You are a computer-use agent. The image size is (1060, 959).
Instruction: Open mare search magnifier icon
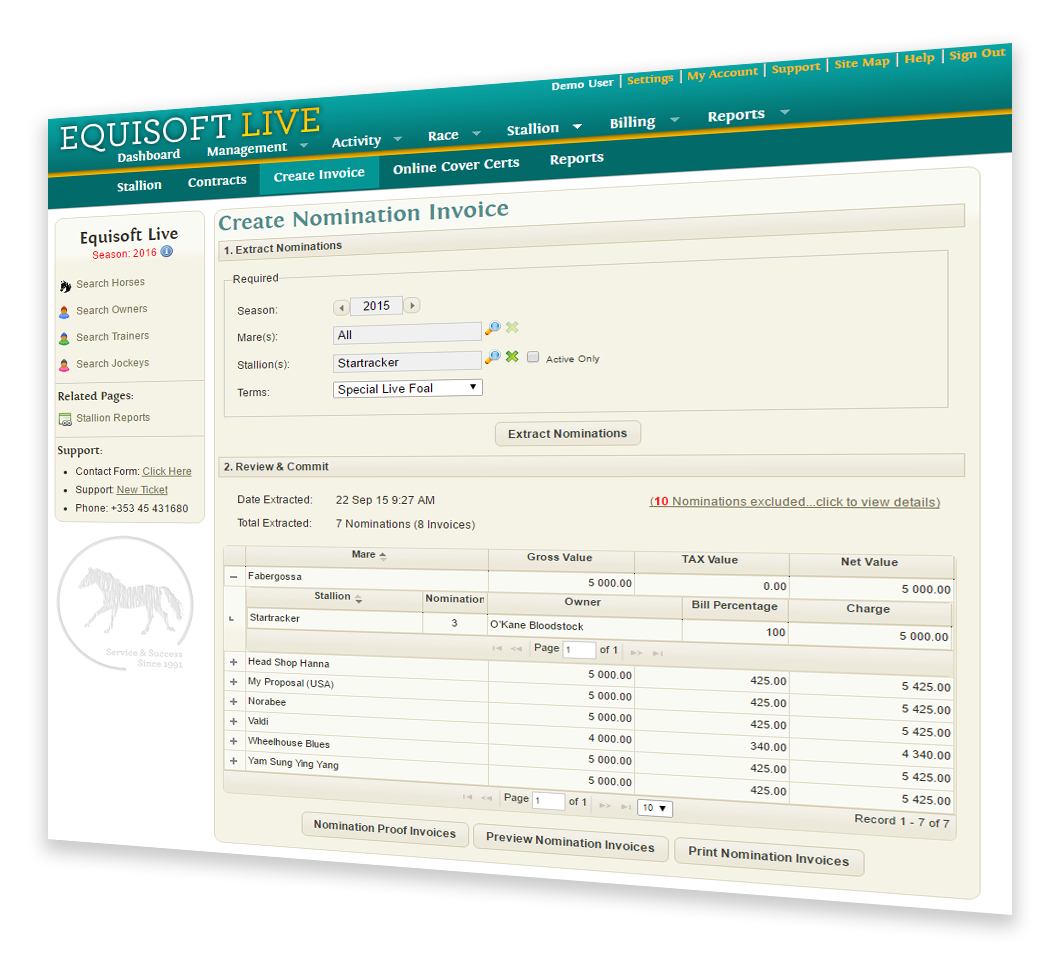(493, 328)
